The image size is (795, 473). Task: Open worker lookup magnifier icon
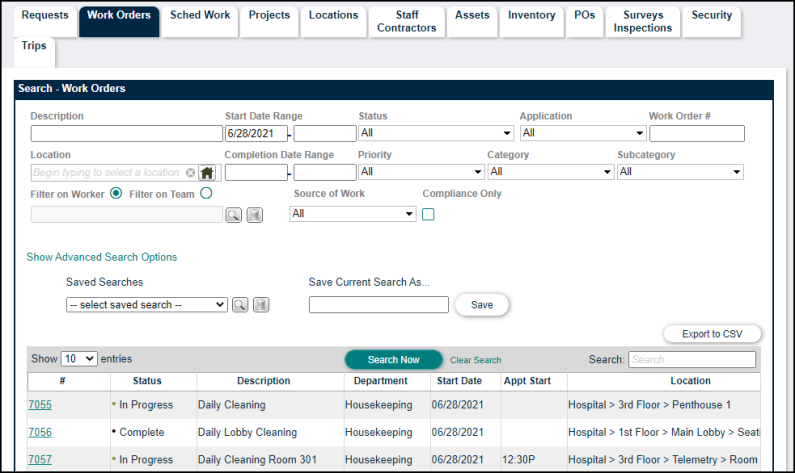[233, 215]
